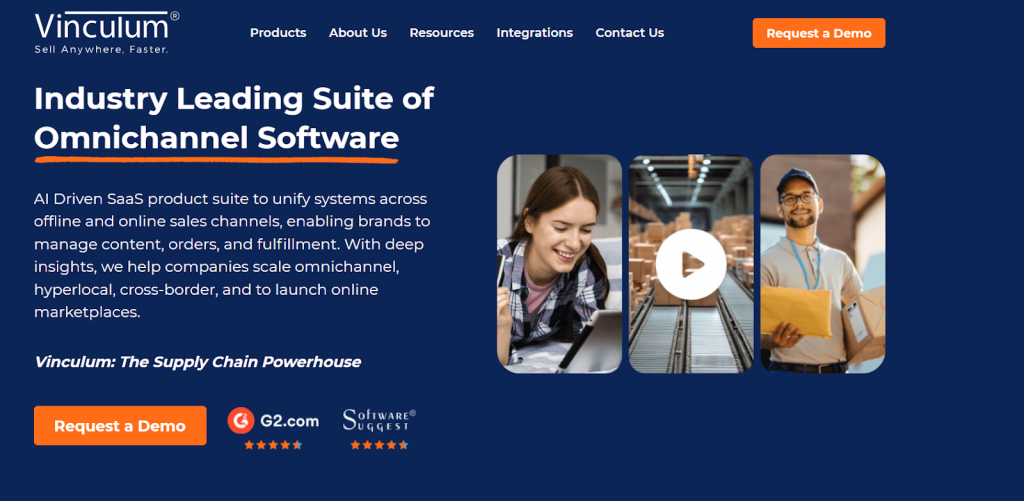
Task: Click Request a Demo in the top navigation
Action: (x=818, y=33)
